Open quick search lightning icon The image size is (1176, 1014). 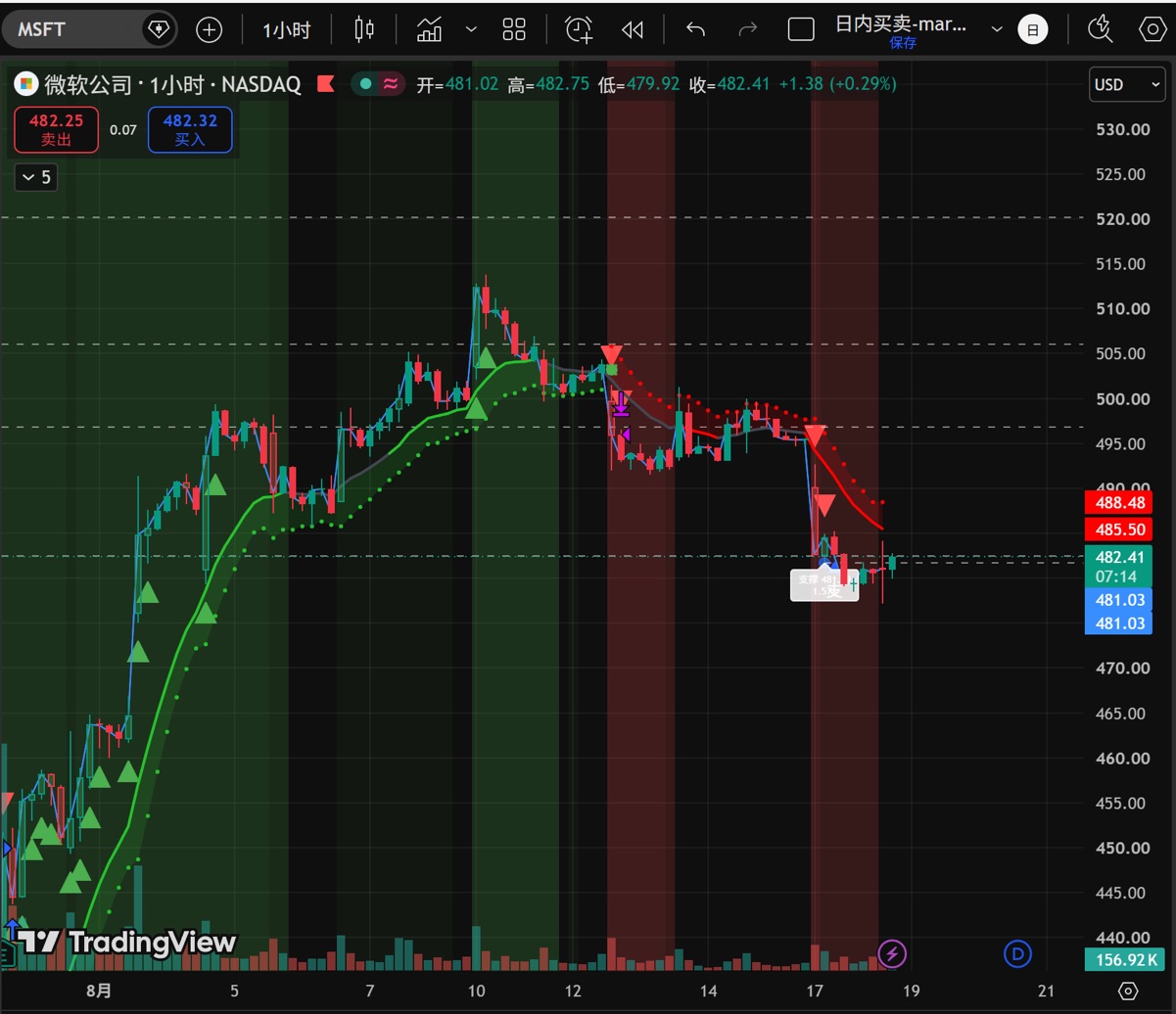click(1101, 29)
